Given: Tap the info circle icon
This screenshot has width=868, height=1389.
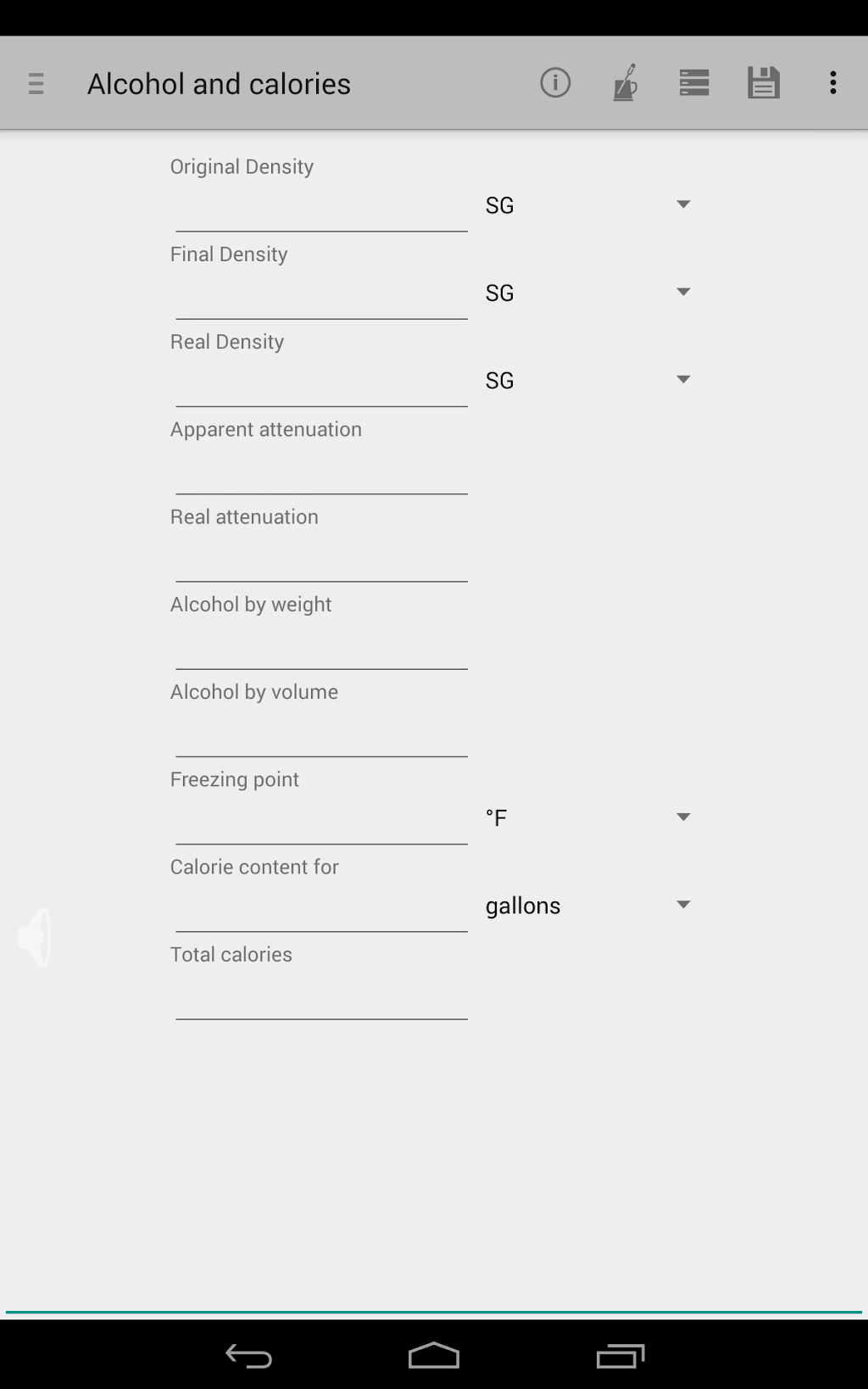Looking at the screenshot, I should coord(555,83).
